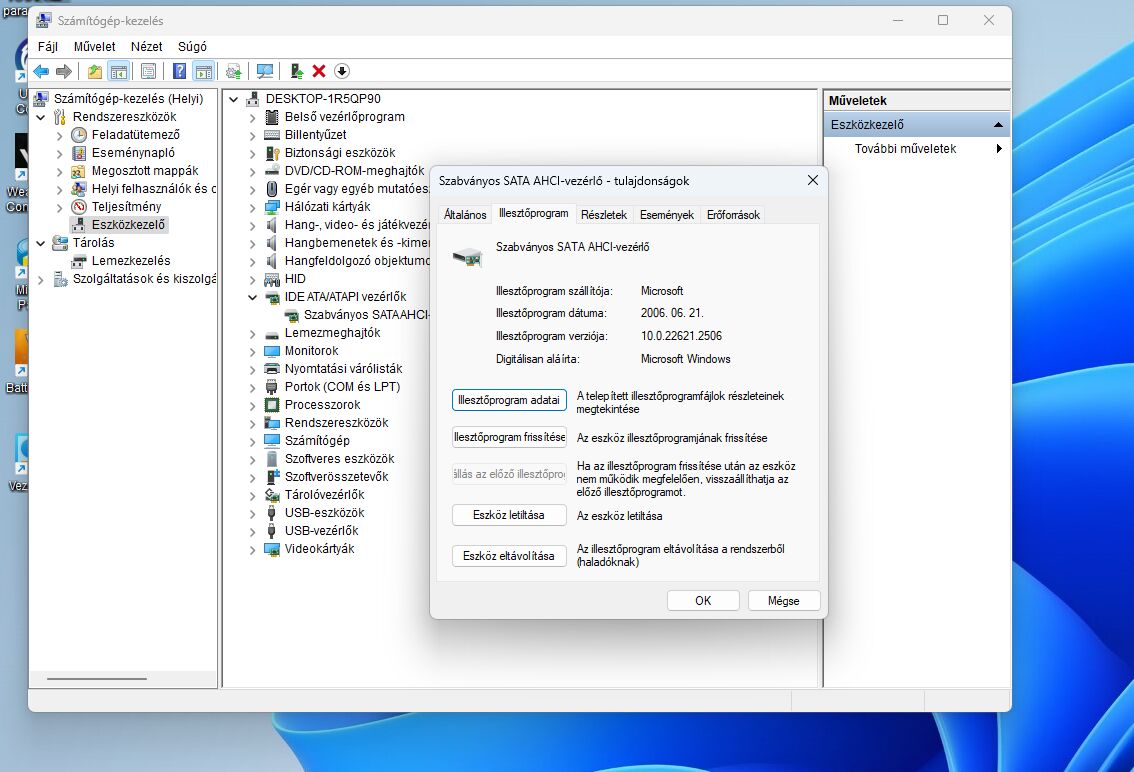Click the left tree horizontal scrollbar

pyautogui.click(x=97, y=679)
